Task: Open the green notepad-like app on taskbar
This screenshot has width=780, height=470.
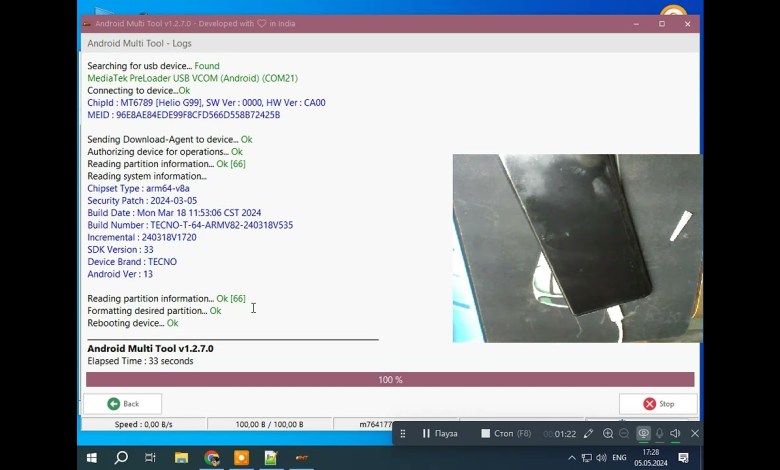Action: click(271, 458)
